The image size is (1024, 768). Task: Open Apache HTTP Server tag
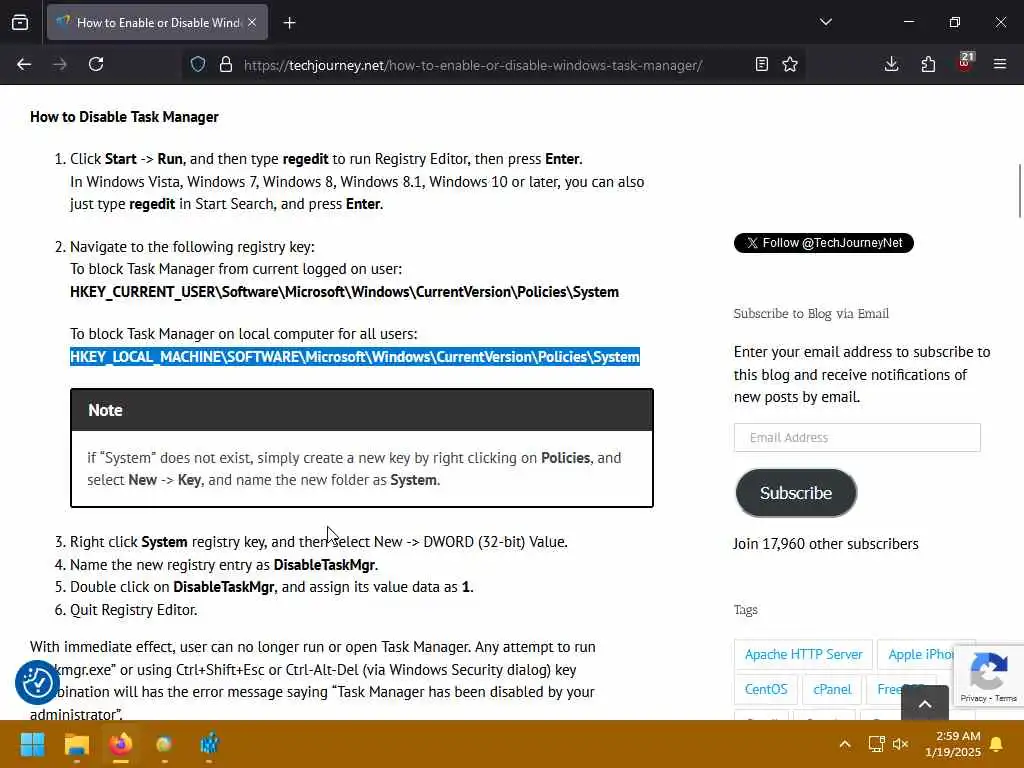(x=803, y=654)
